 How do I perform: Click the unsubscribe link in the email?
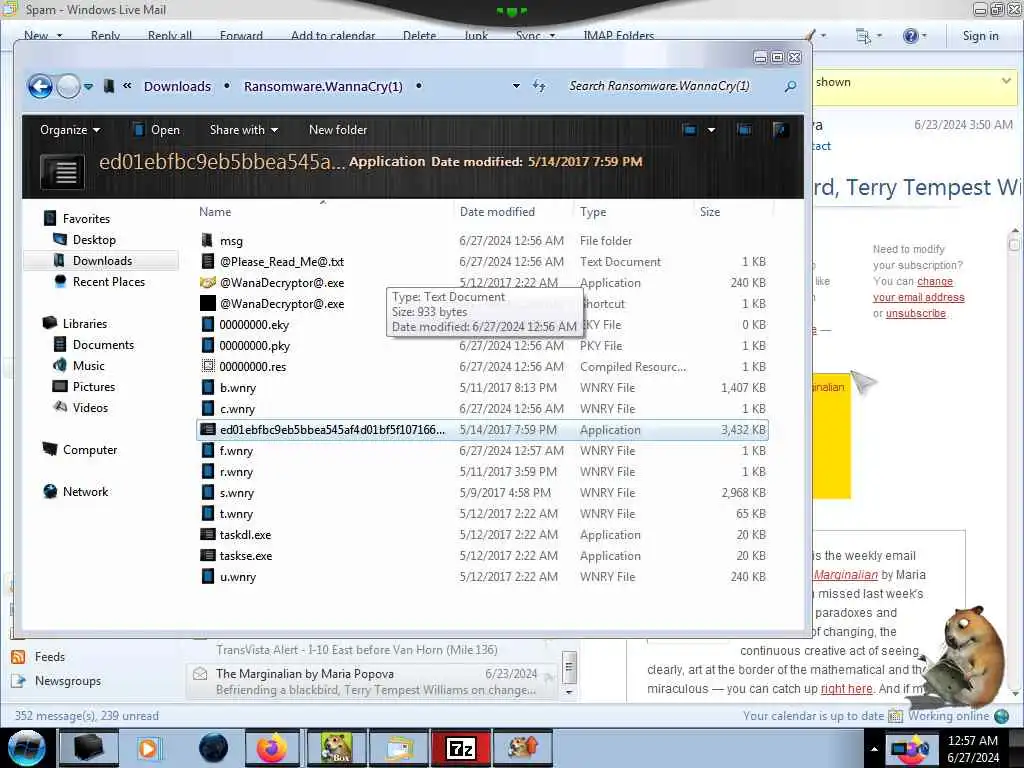916,313
